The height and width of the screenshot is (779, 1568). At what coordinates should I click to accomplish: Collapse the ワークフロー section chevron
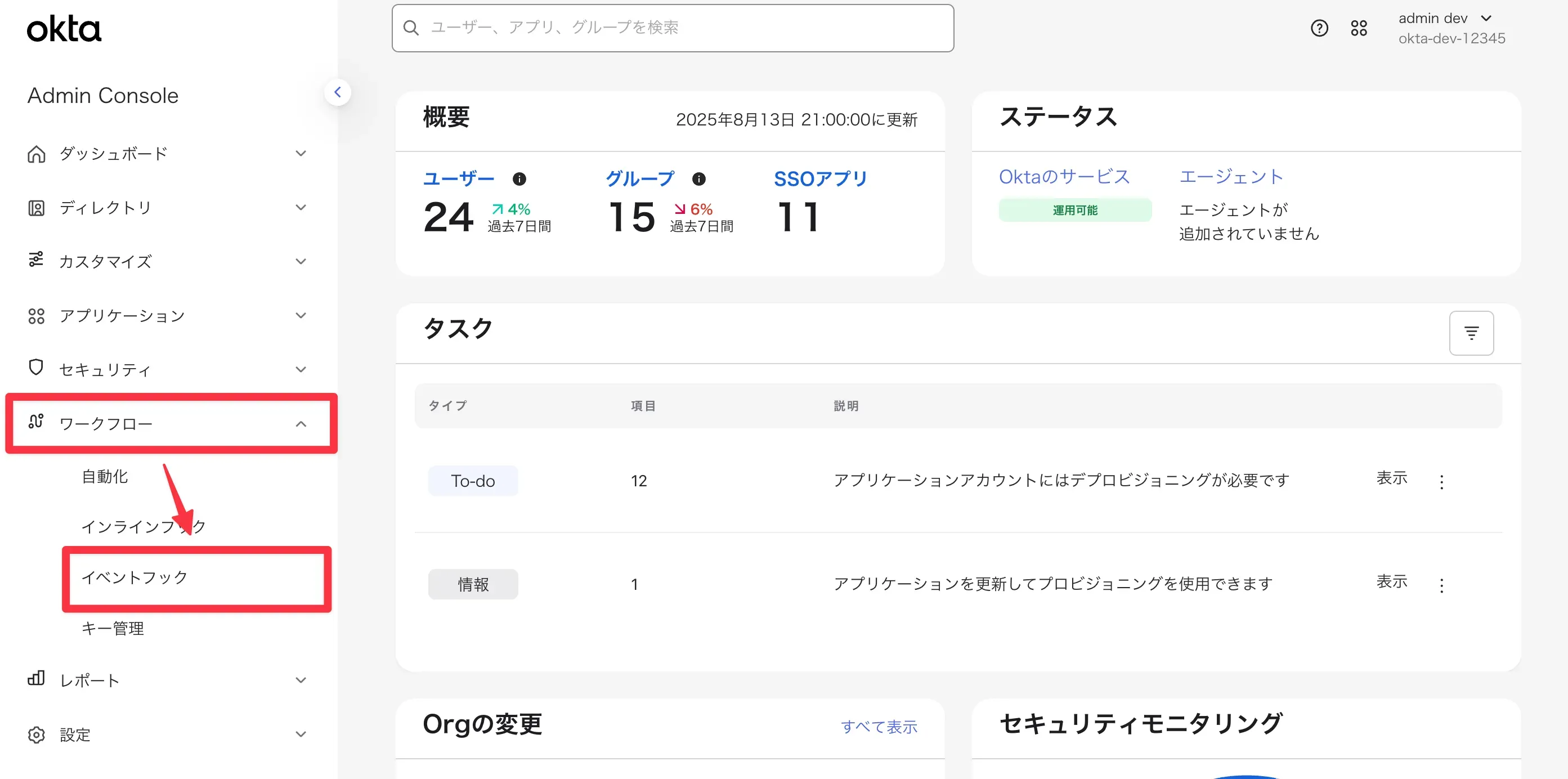pos(300,424)
